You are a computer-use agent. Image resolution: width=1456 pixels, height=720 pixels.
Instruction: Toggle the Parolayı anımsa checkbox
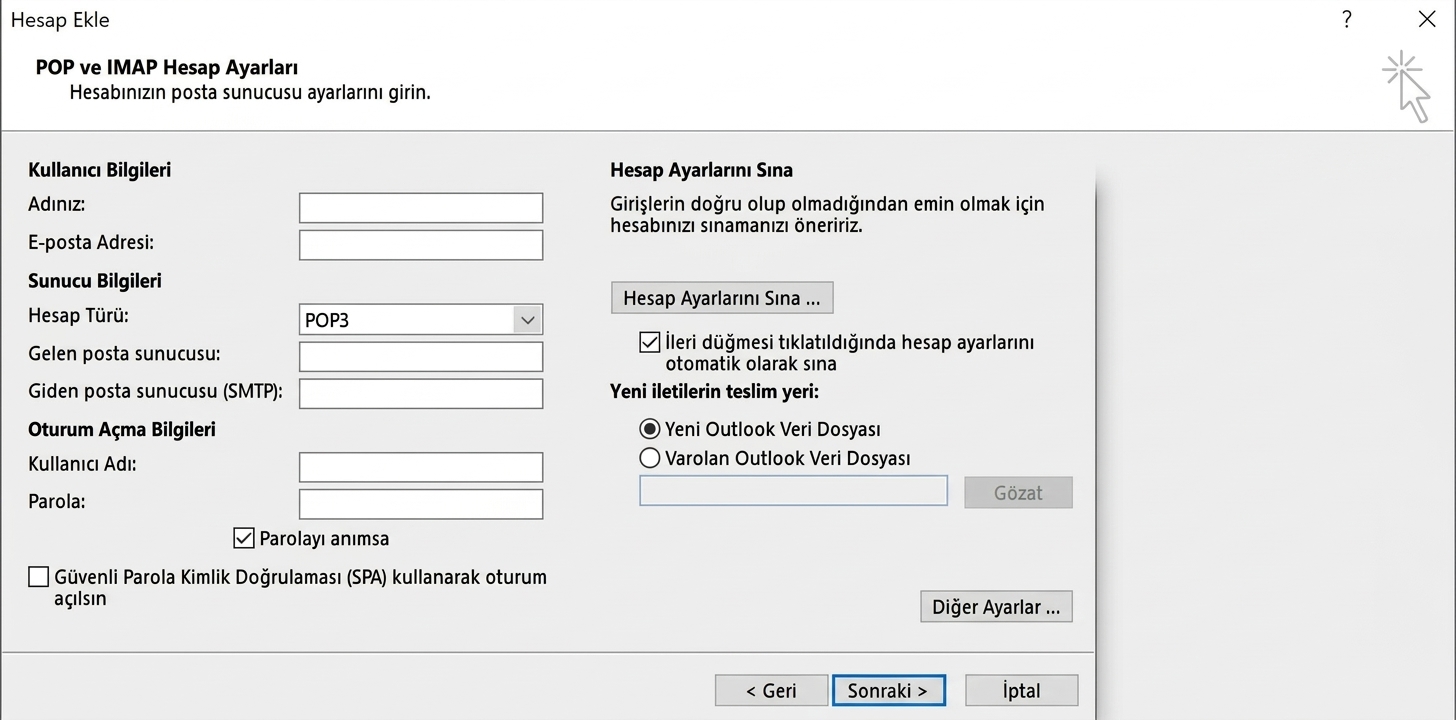point(243,538)
